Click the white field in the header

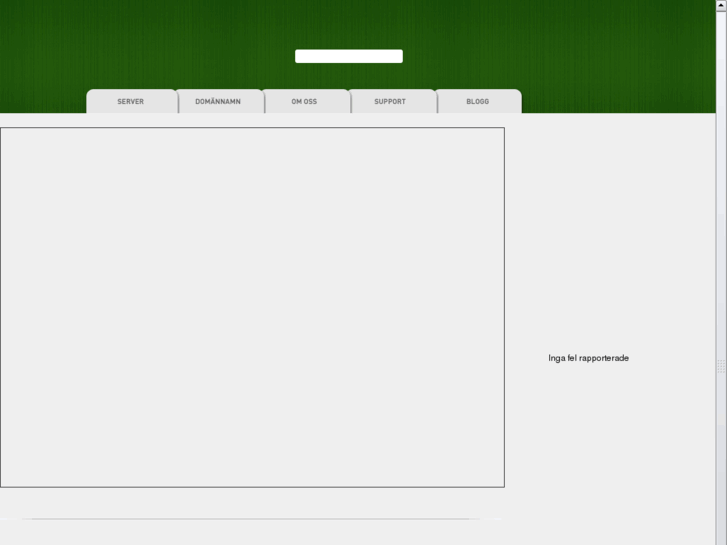[349, 56]
